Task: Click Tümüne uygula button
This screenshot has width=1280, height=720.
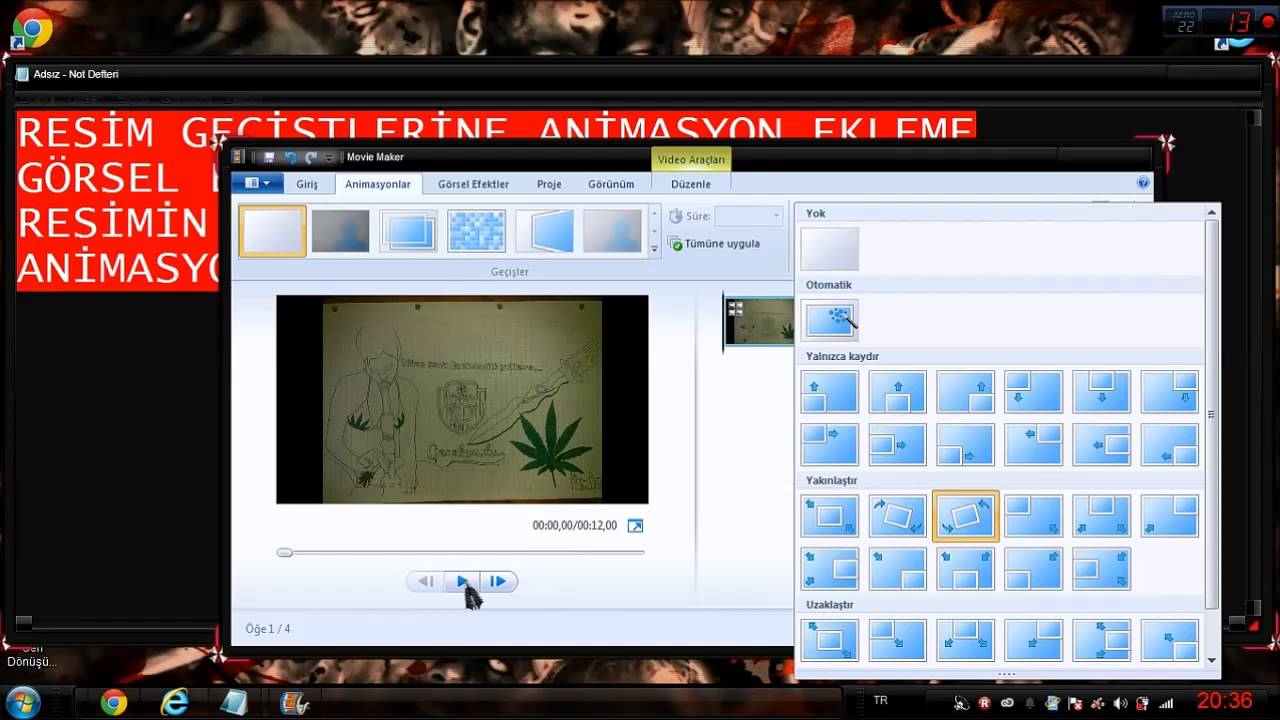Action: click(714, 244)
